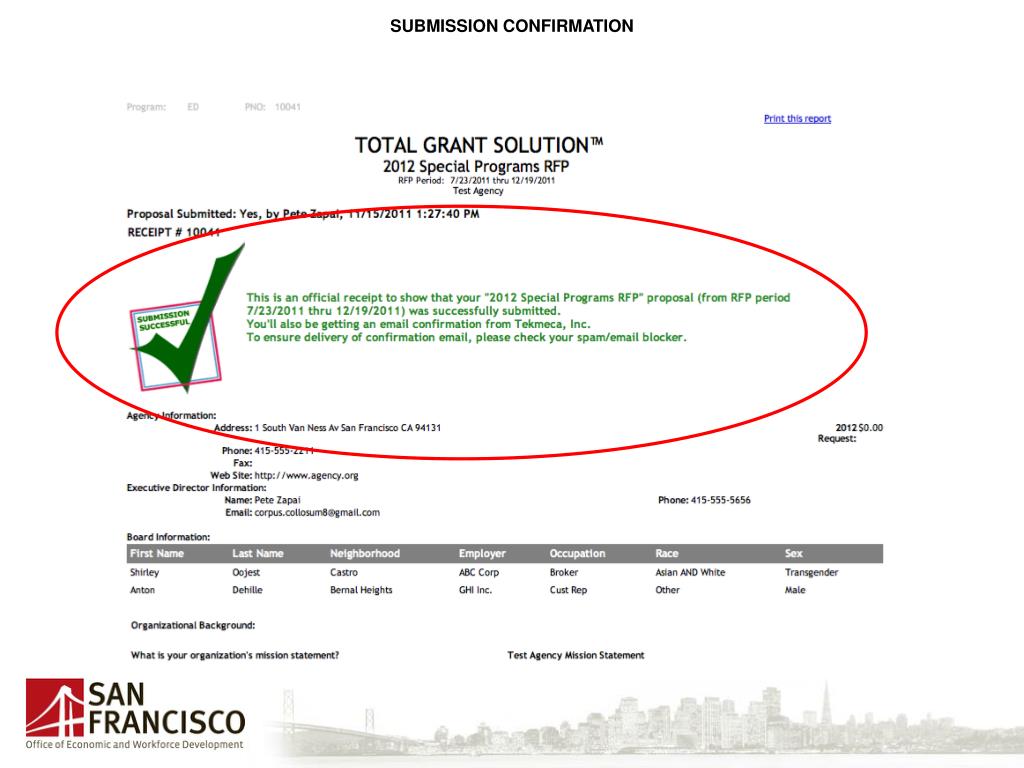Click 'Other' in the Race column
The height and width of the screenshot is (768, 1024).
pos(667,590)
